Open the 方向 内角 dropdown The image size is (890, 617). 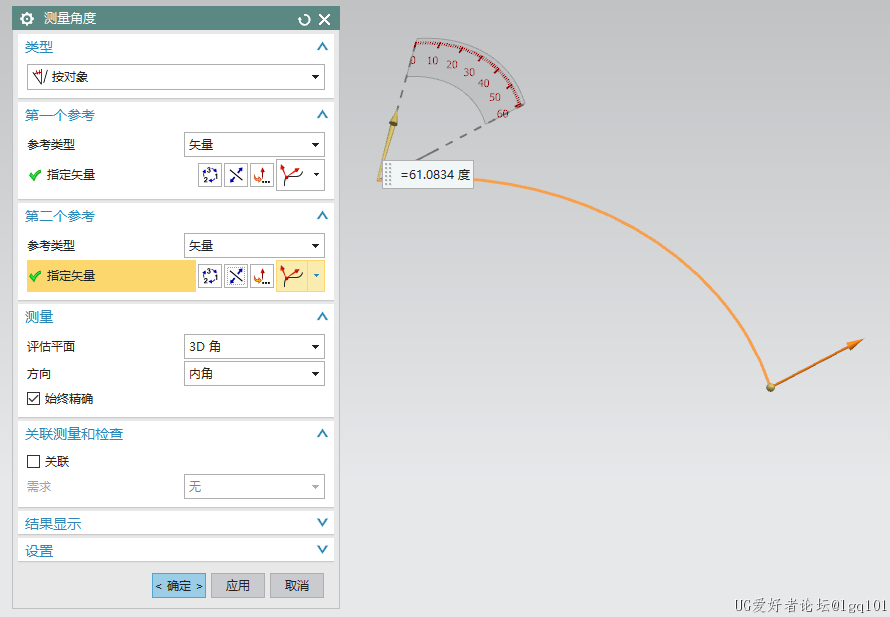[254, 373]
